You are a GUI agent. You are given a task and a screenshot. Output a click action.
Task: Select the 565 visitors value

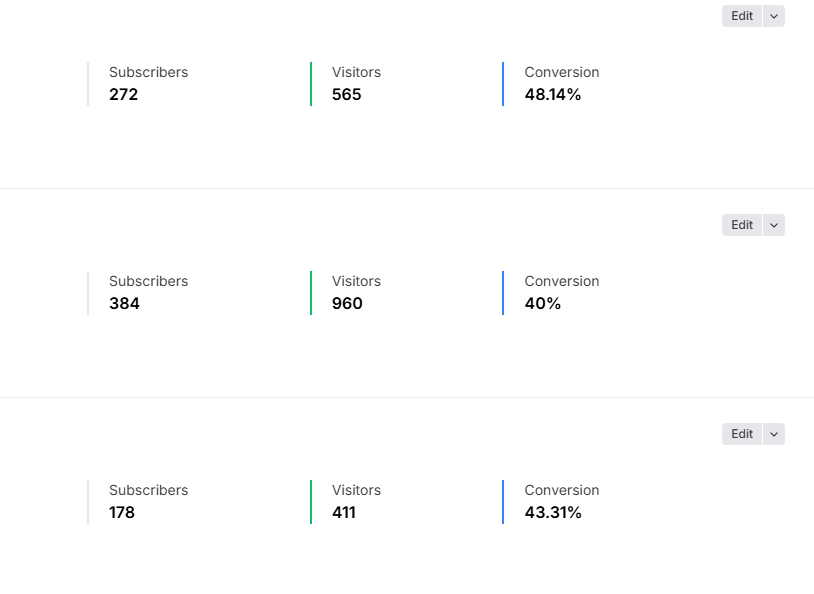coord(346,95)
